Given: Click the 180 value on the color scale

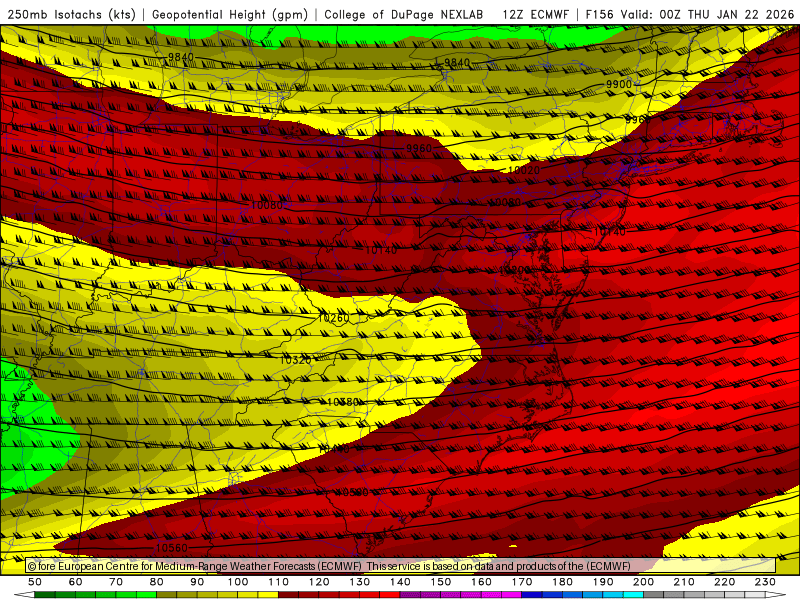Looking at the screenshot, I should coord(562,582).
